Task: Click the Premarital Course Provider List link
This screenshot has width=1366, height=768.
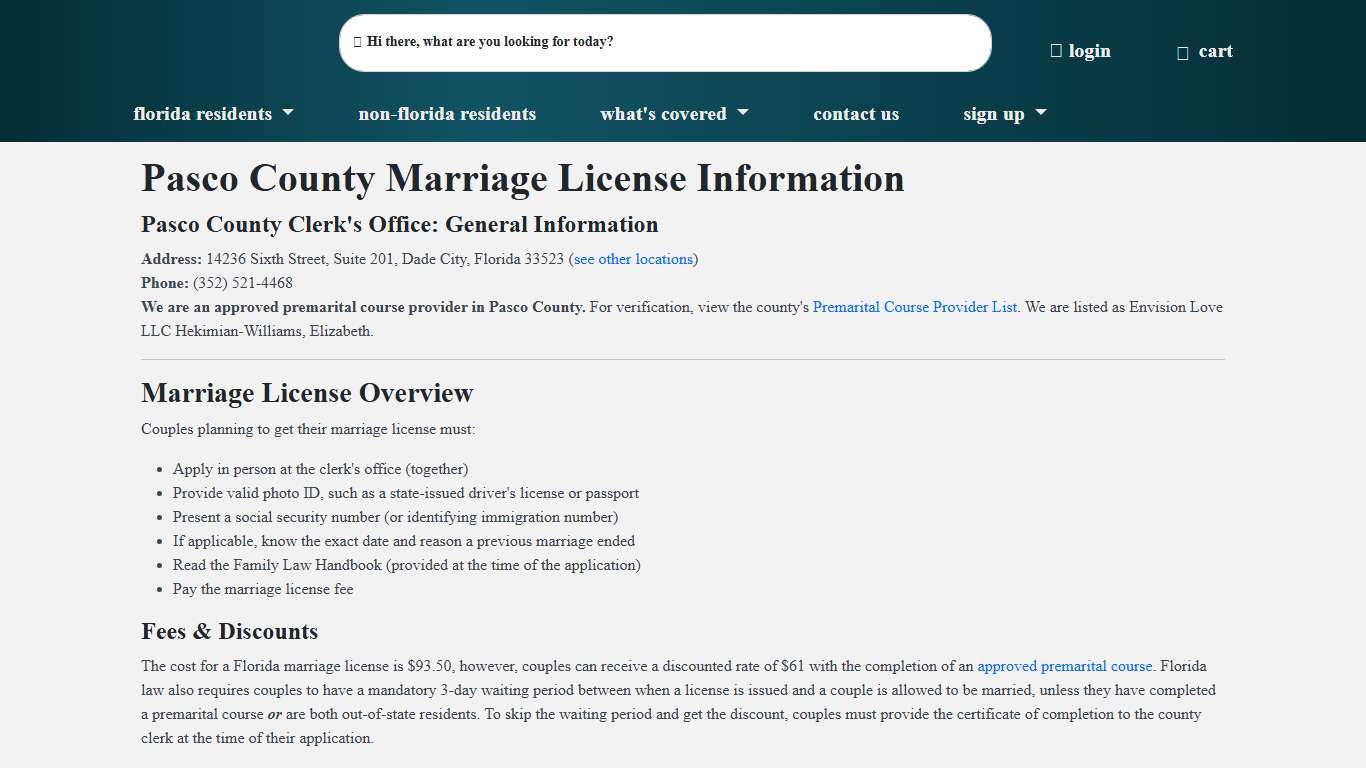Action: pos(914,307)
